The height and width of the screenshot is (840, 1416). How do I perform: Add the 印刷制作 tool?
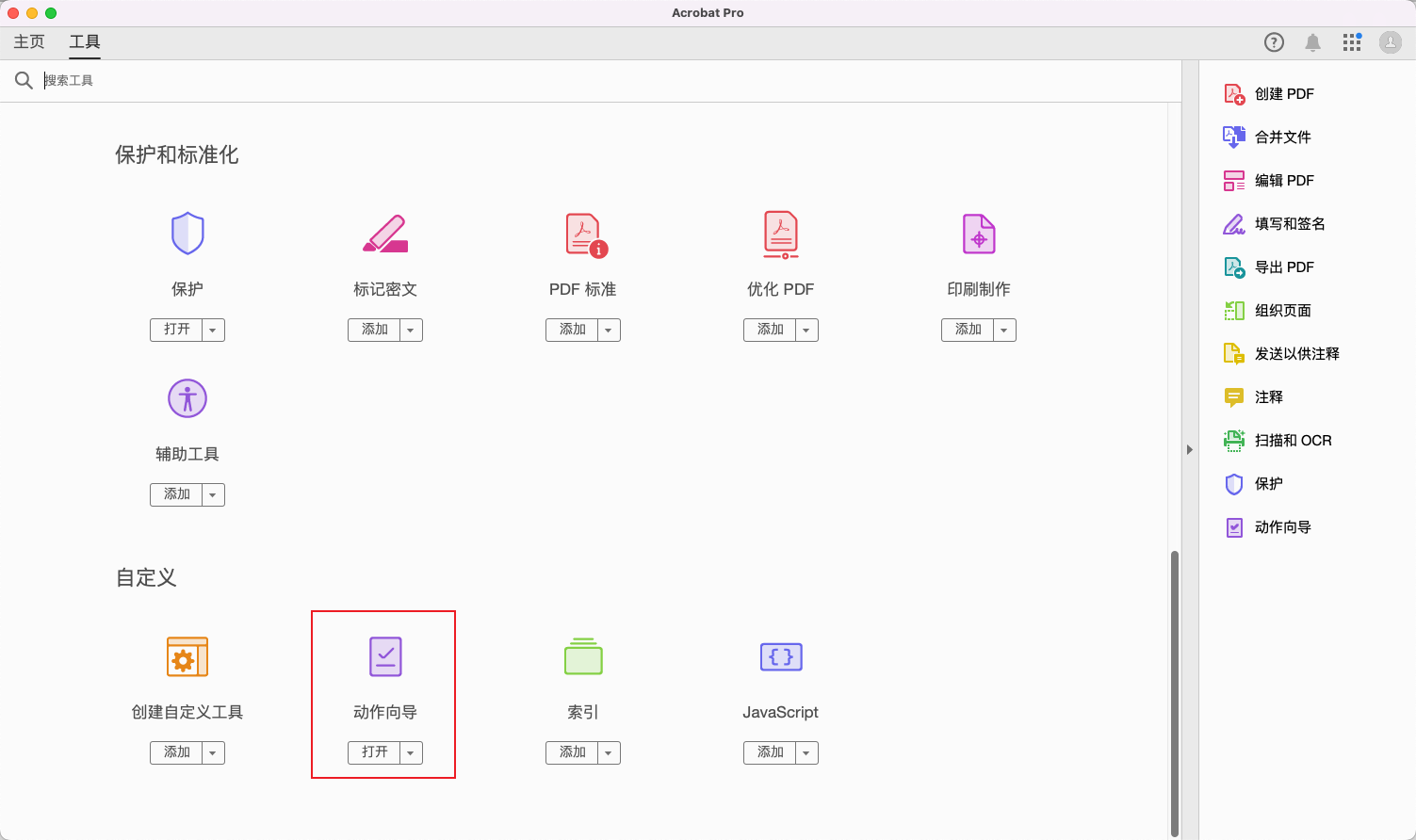pos(968,331)
